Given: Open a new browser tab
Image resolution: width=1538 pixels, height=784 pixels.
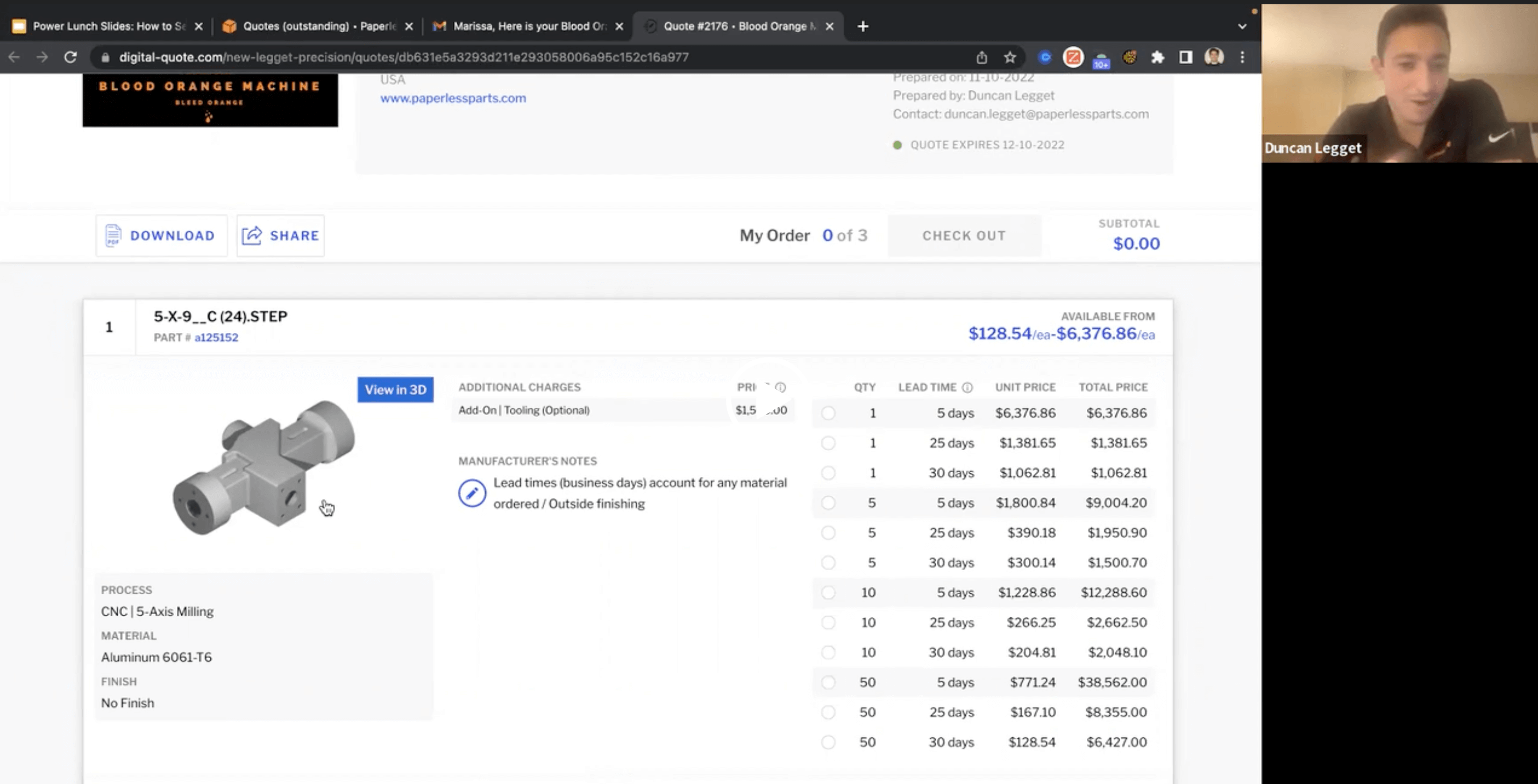Looking at the screenshot, I should coord(863,26).
